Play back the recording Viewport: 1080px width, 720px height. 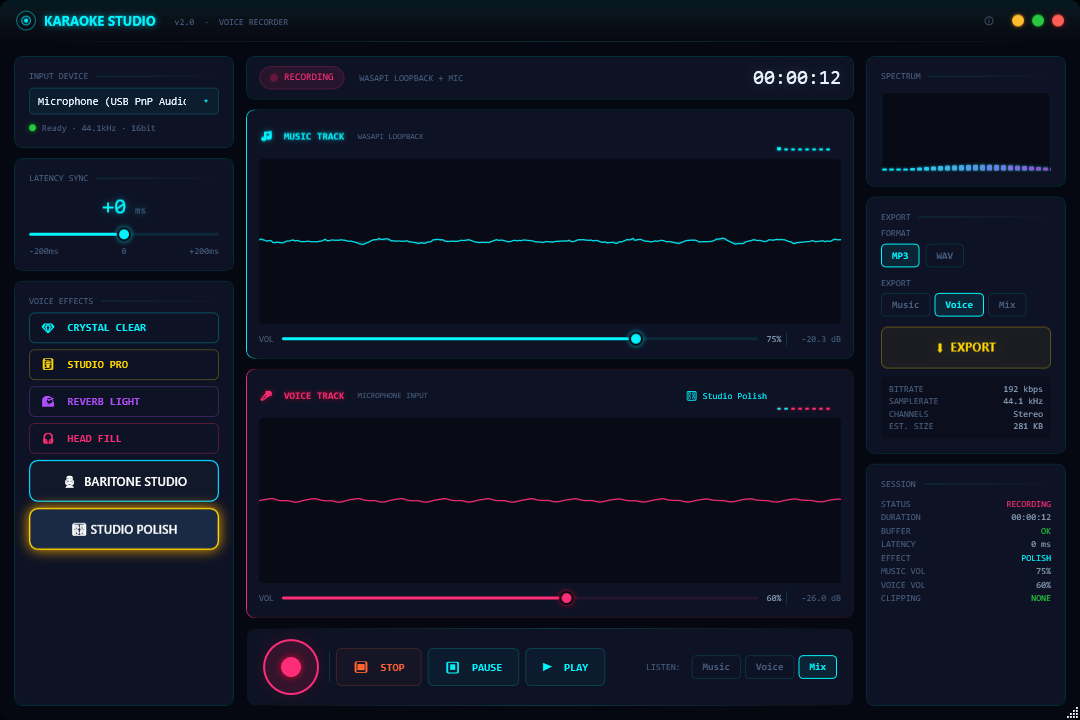click(565, 667)
